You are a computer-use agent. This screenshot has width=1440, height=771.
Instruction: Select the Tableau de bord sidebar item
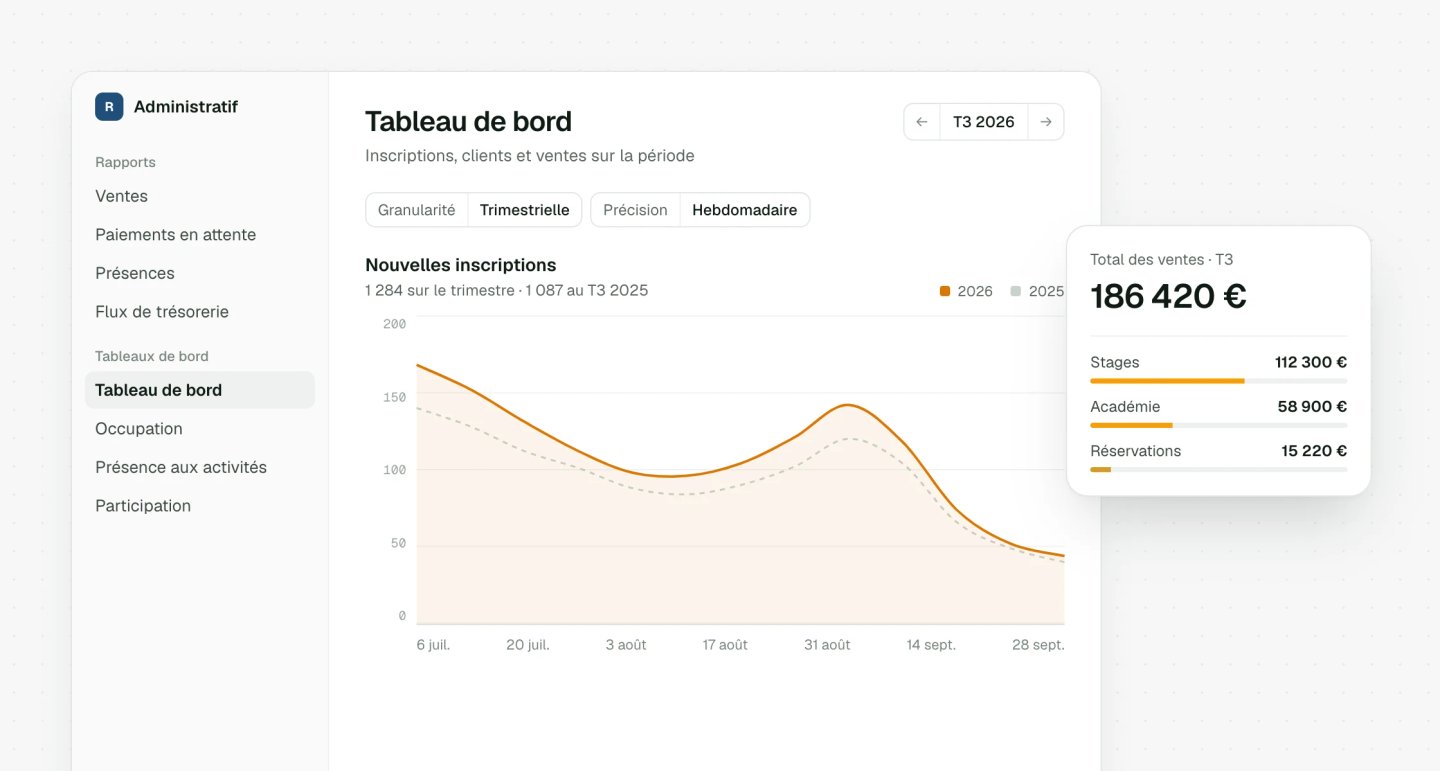200,390
